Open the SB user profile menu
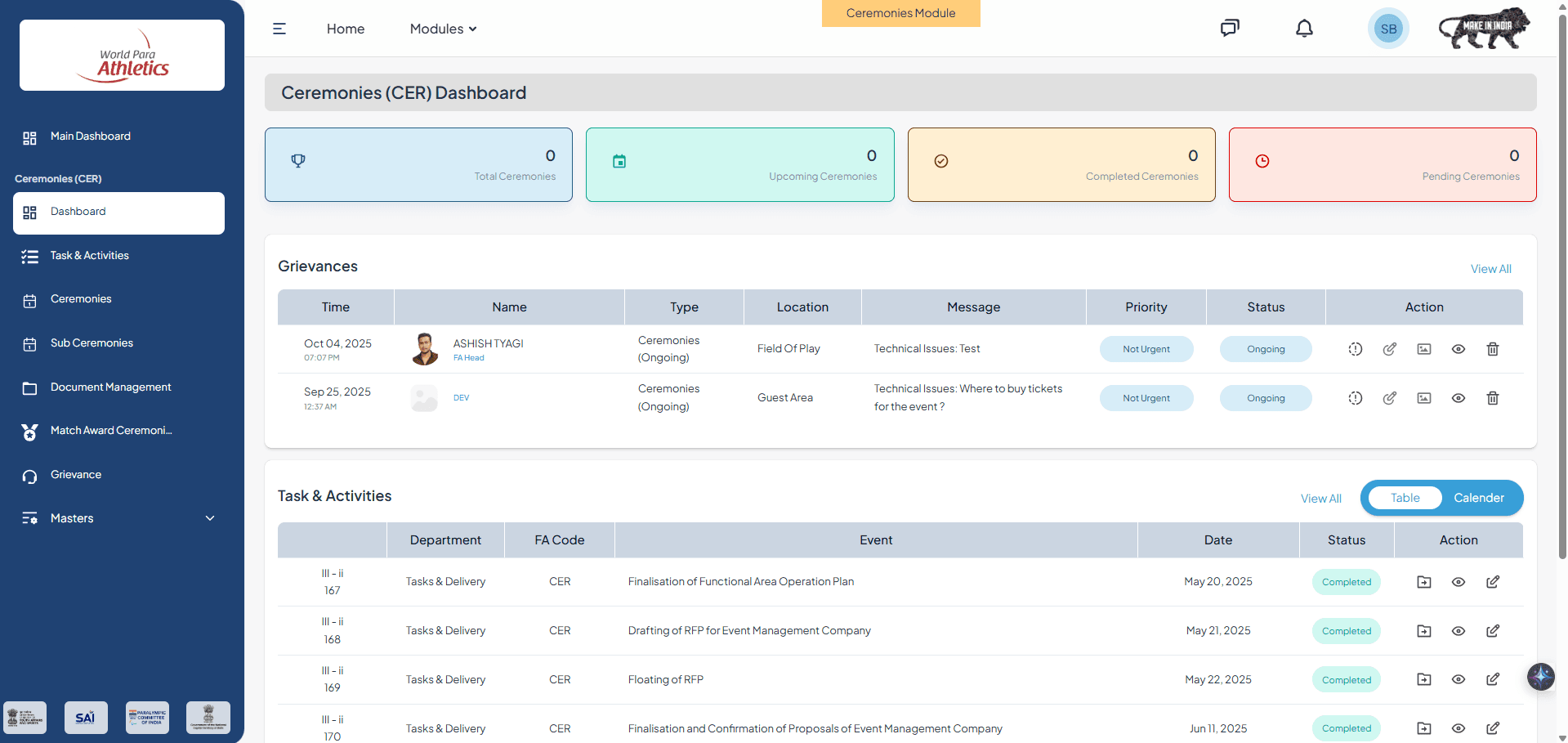Viewport: 1568px width, 743px height. point(1387,29)
